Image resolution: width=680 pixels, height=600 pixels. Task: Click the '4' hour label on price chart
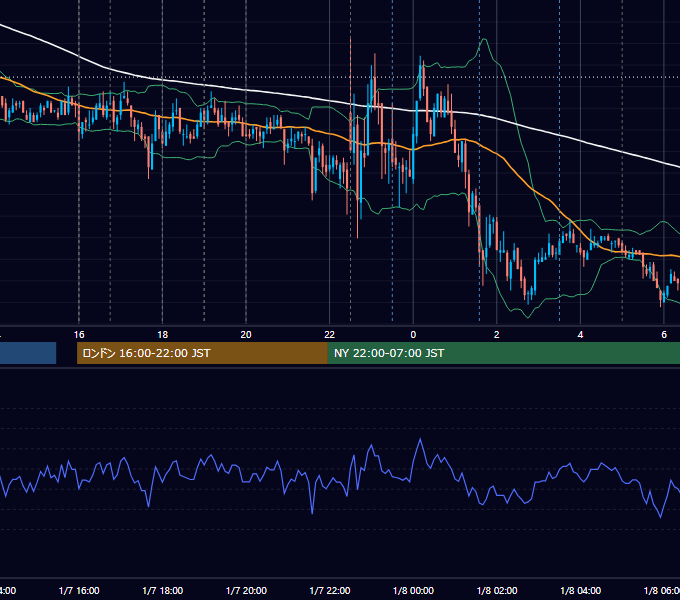(x=580, y=335)
